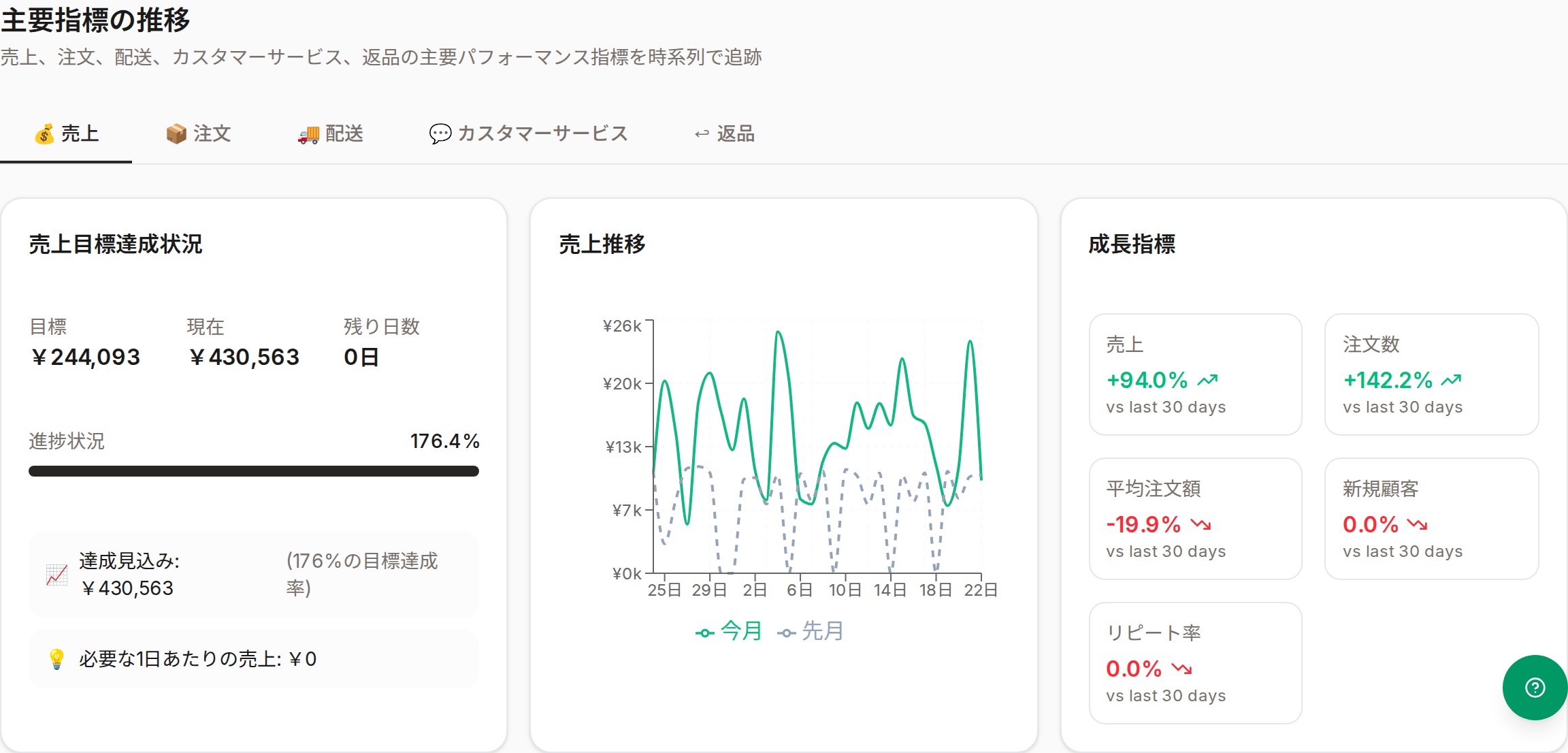1568x753 pixels.
Task: Click the 売上推移 chart heading
Action: 602,244
